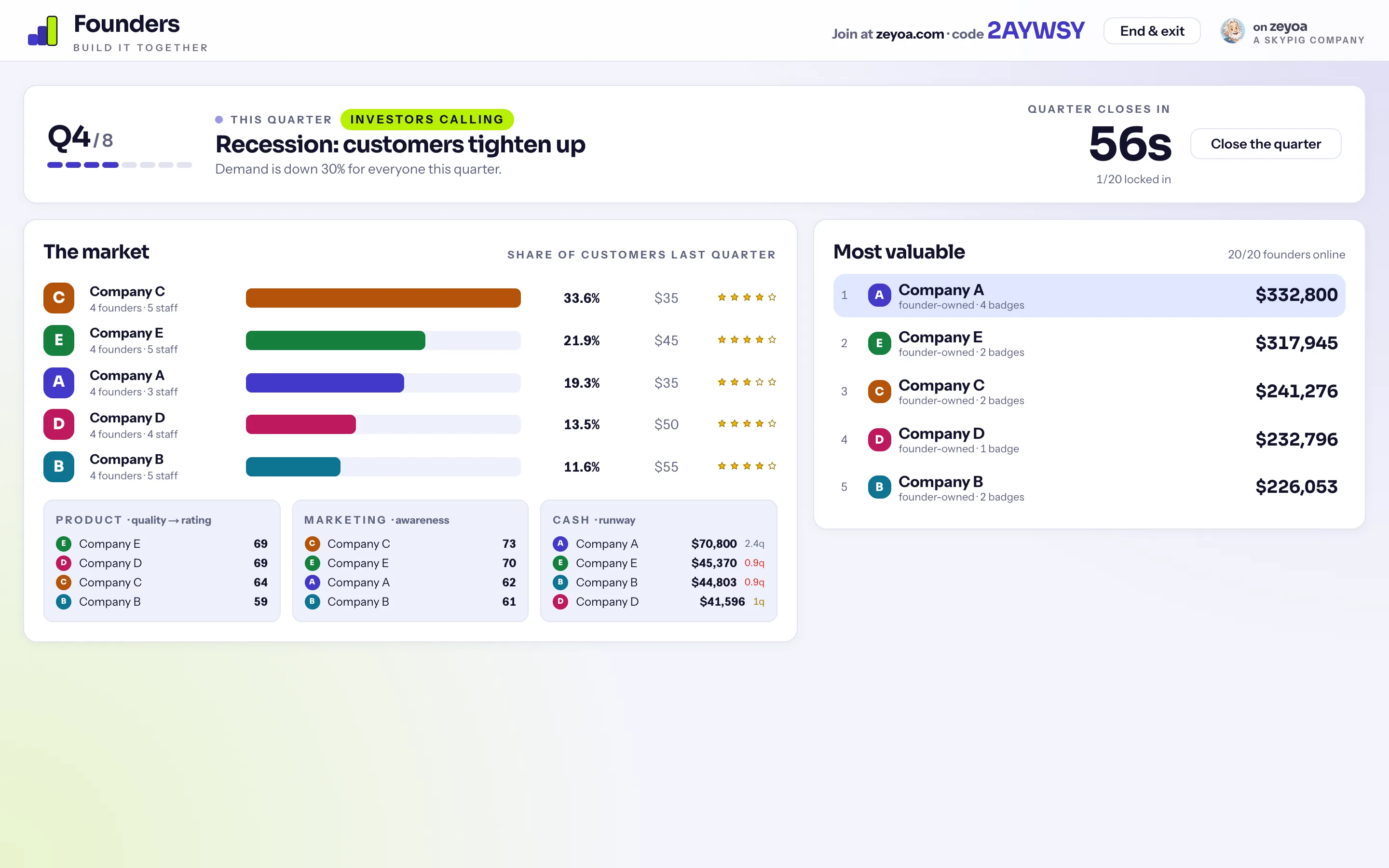The image size is (1389, 868).
Task: Click Company C badge in Most valuable
Action: 879,392
